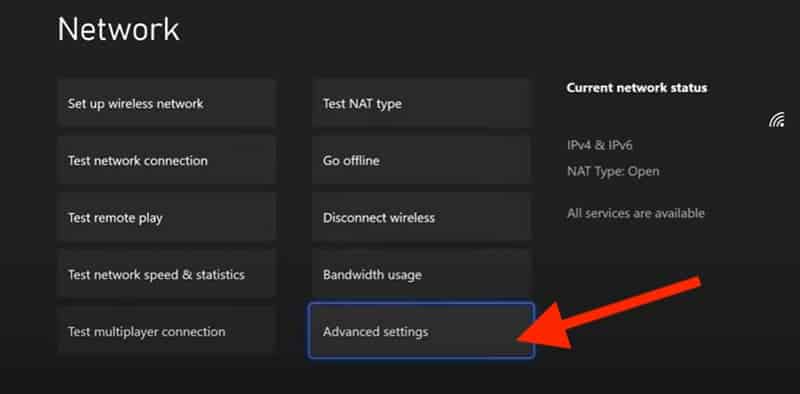Click the NAT Type: Open status text
Image resolution: width=800 pixels, height=394 pixels.
point(613,171)
